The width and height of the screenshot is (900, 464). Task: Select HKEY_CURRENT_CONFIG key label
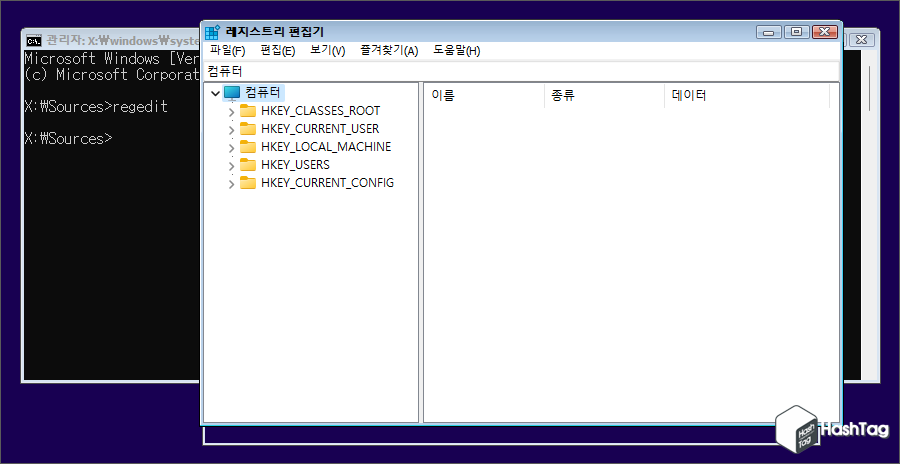tap(327, 184)
